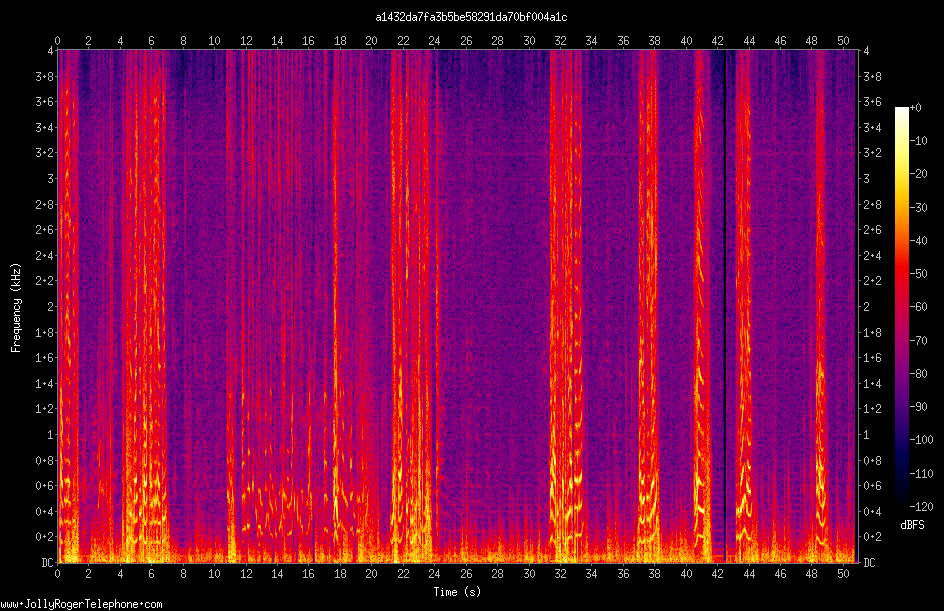Select the -80 value on the dBFS scale

[x=919, y=374]
